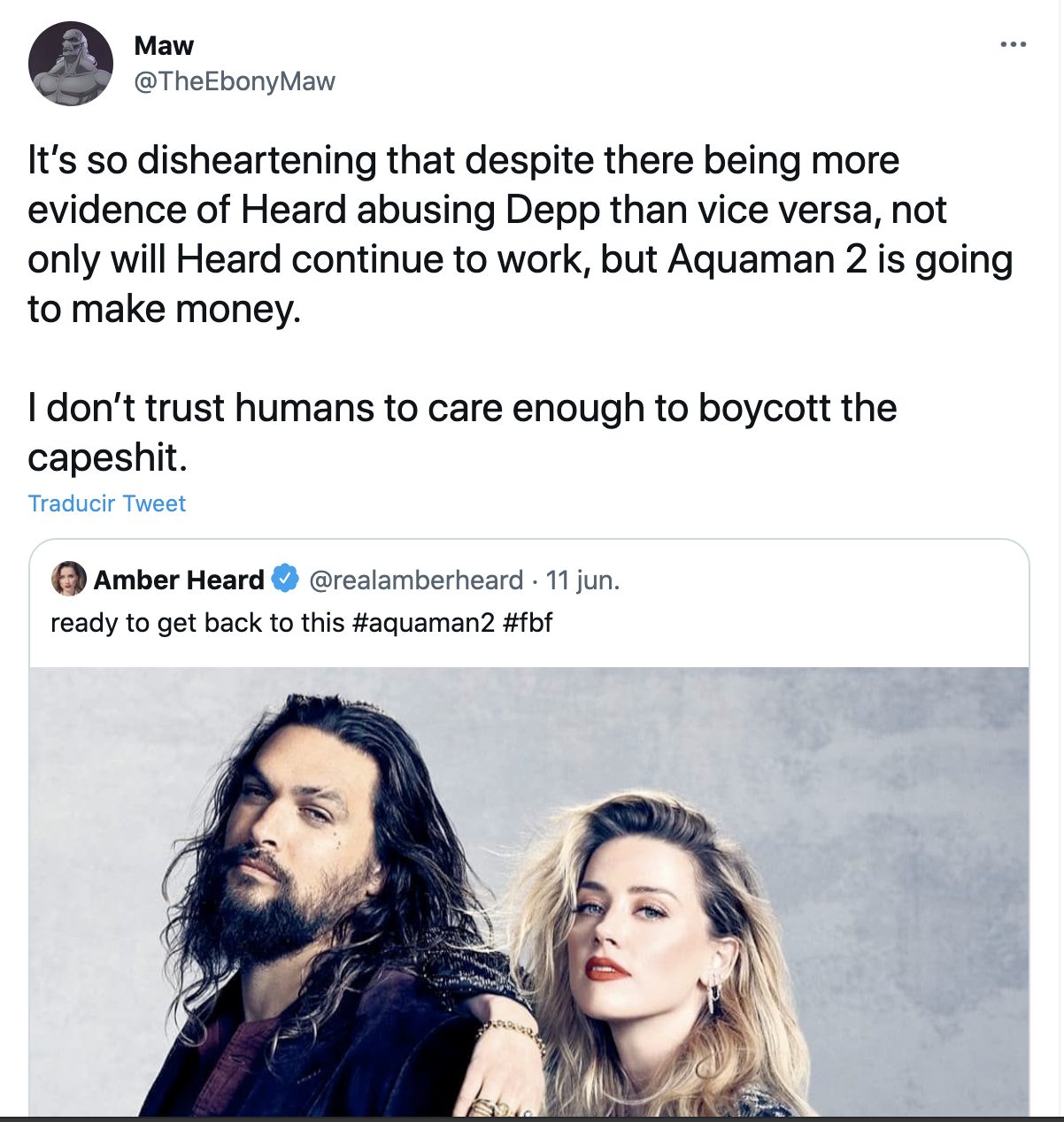
Task: Open the three-dot more options menu
Action: coord(1013,45)
